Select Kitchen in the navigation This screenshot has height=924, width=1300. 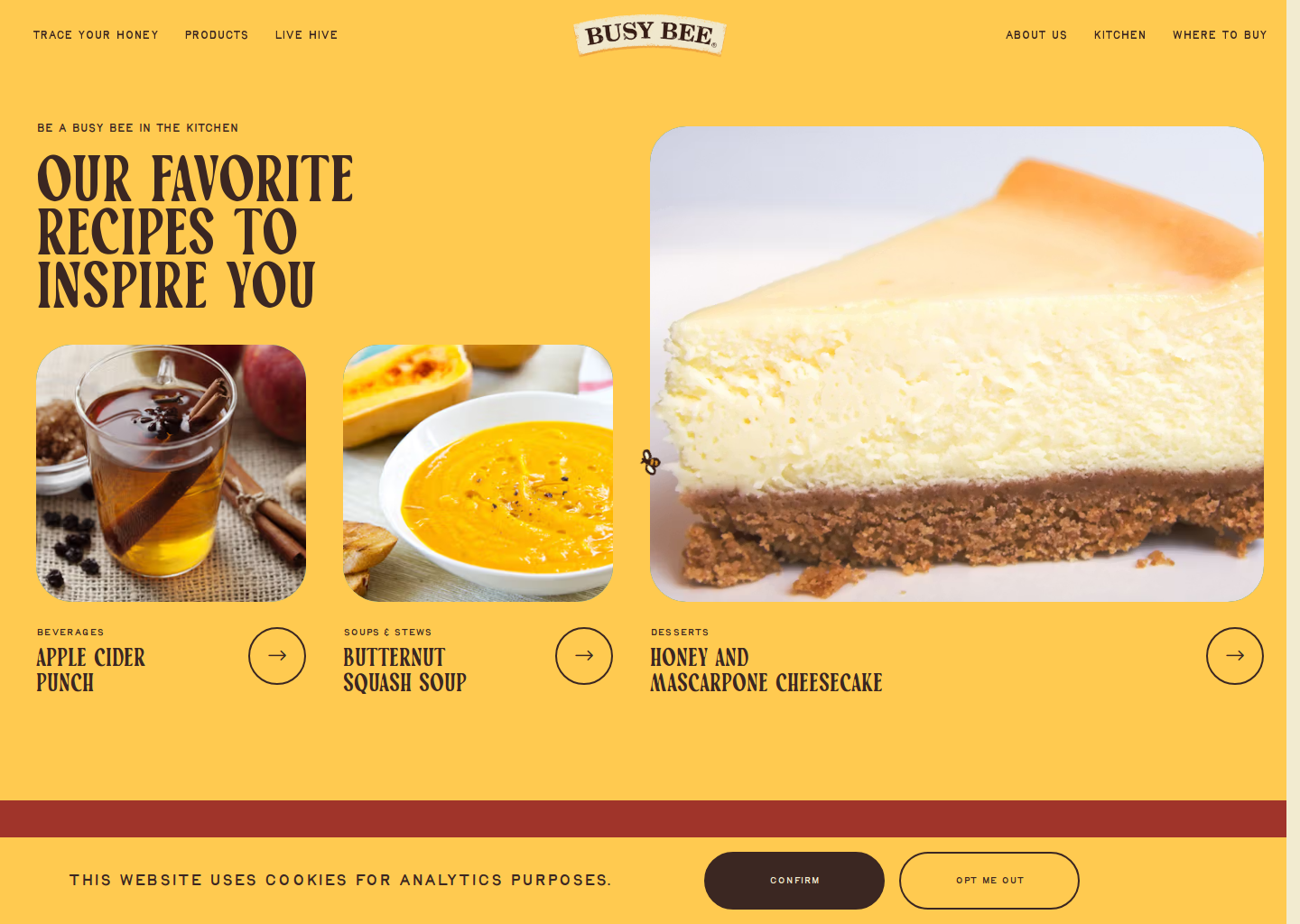point(1119,35)
